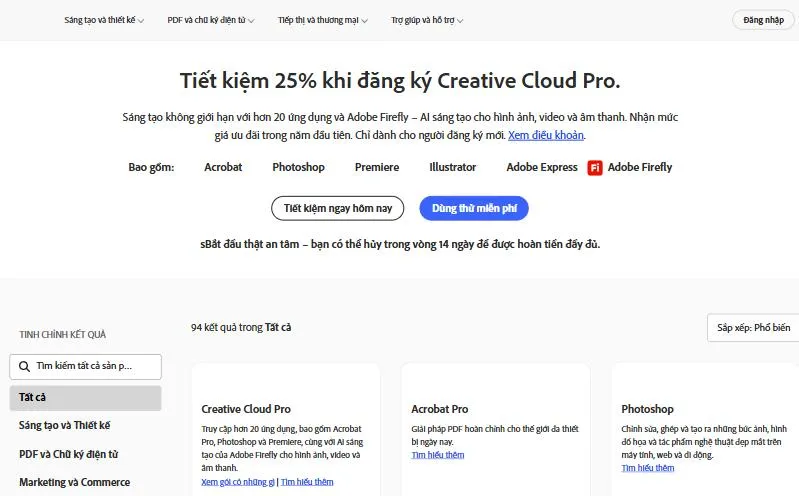799x496 pixels.
Task: Open Tìm hiểu thêm under Creative Cloud Pro
Action: 307,482
